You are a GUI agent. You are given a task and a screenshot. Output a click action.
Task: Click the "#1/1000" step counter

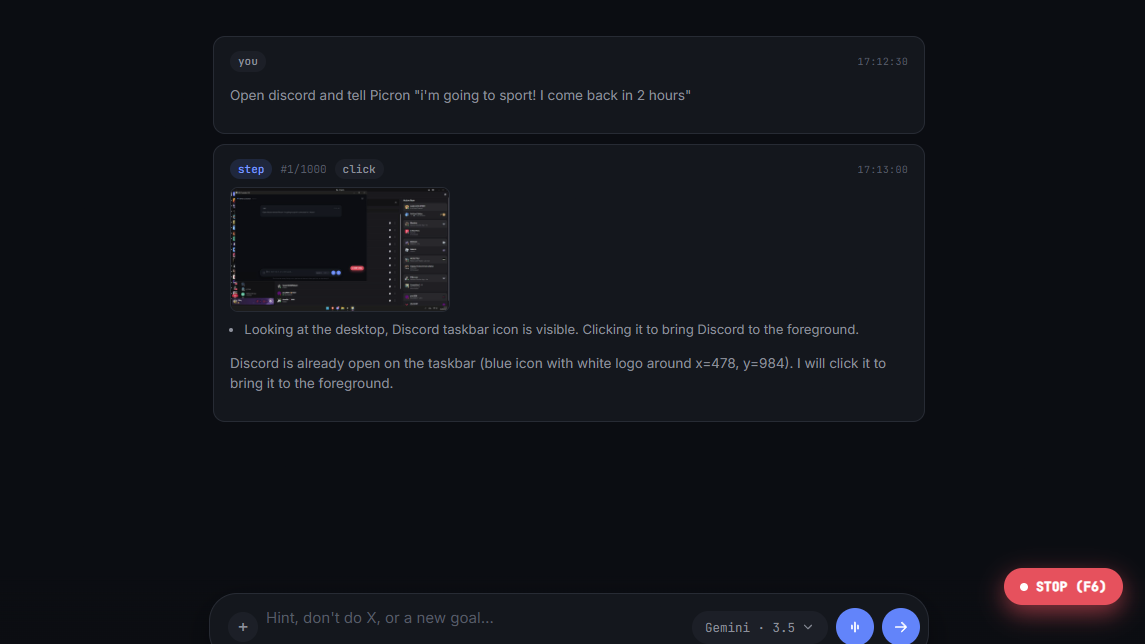(x=303, y=169)
